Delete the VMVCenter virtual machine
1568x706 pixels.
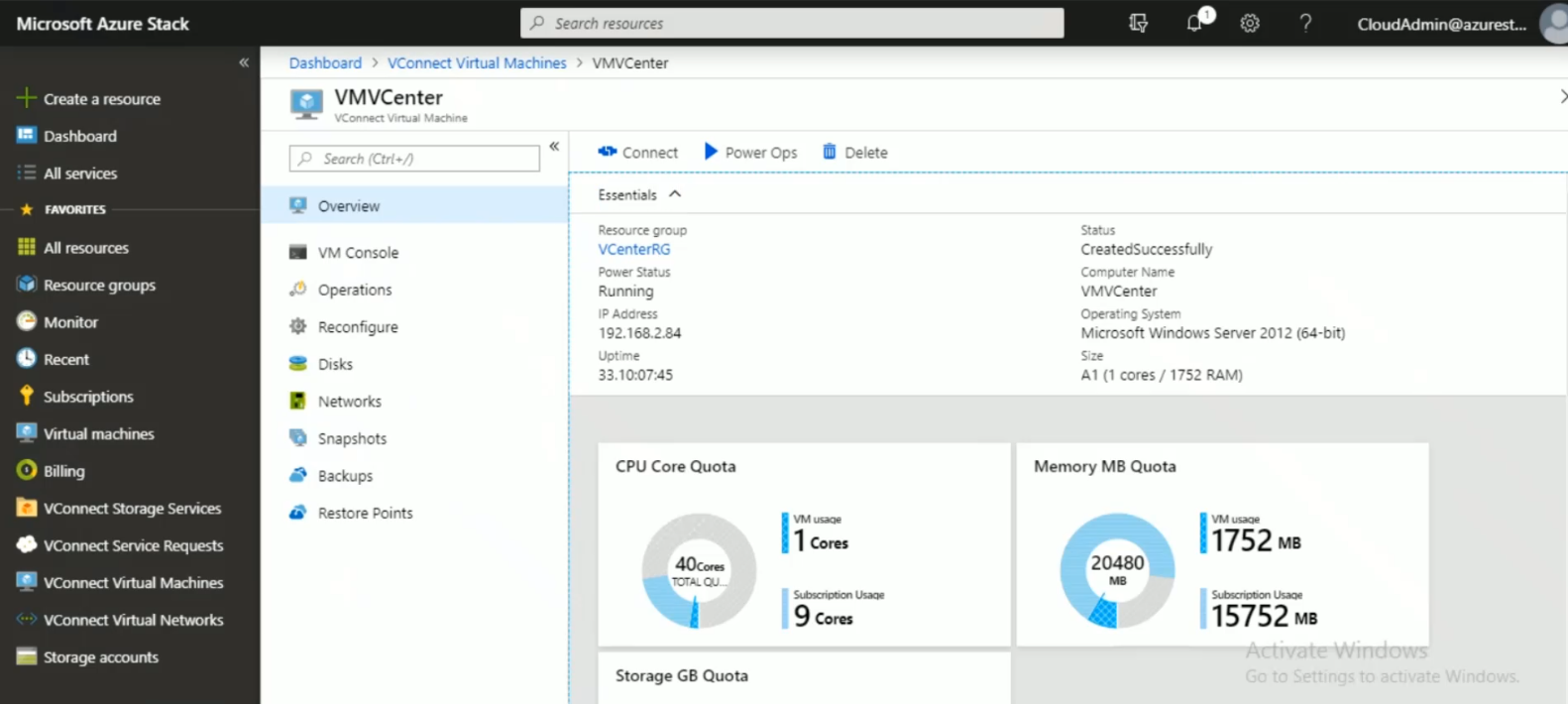point(854,152)
